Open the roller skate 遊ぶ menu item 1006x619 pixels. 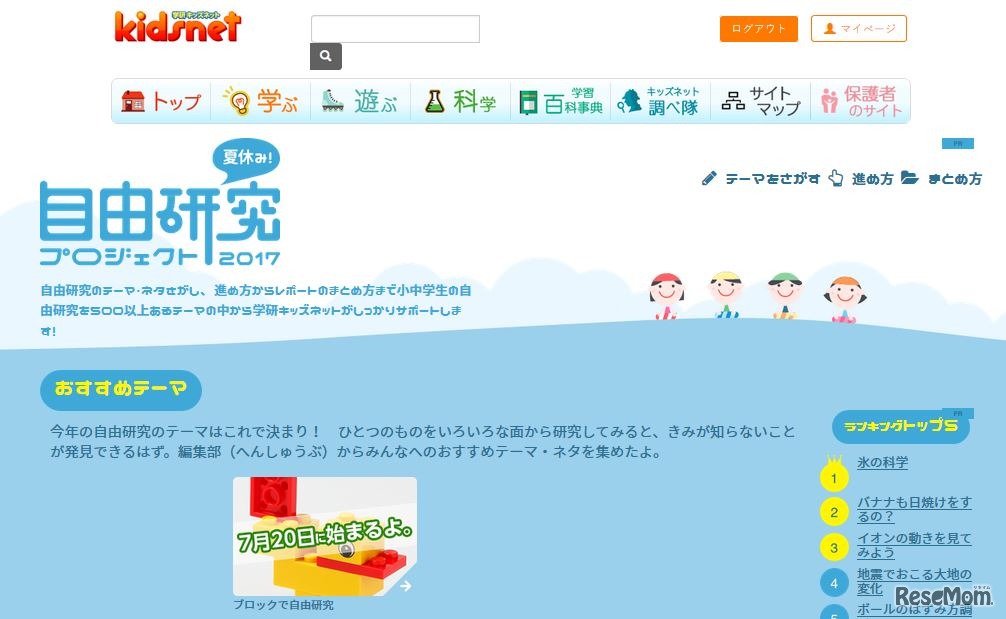pyautogui.click(x=361, y=101)
